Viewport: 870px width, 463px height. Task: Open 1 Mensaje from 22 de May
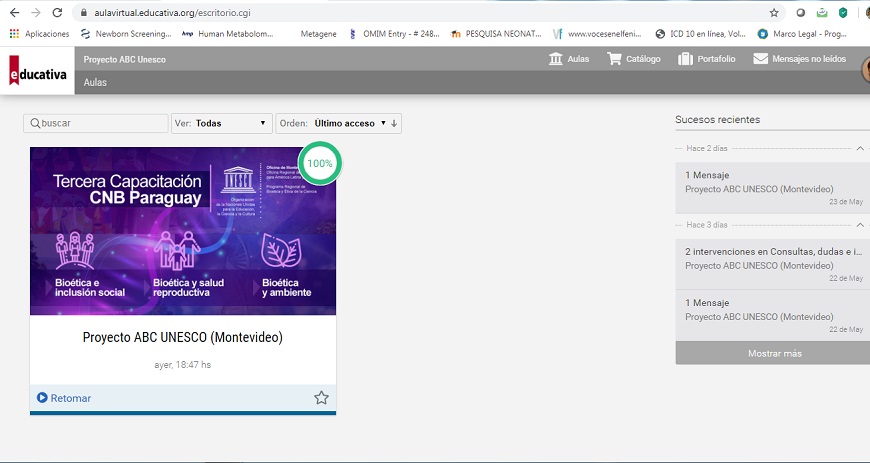tap(772, 315)
